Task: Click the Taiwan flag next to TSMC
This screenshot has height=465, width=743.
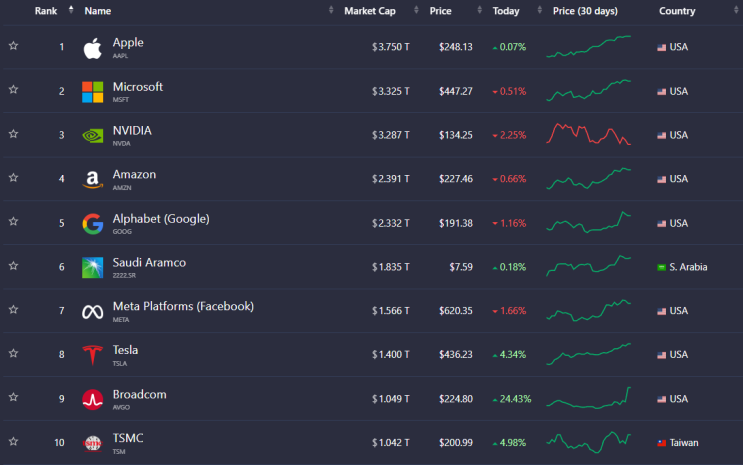Action: pos(661,443)
